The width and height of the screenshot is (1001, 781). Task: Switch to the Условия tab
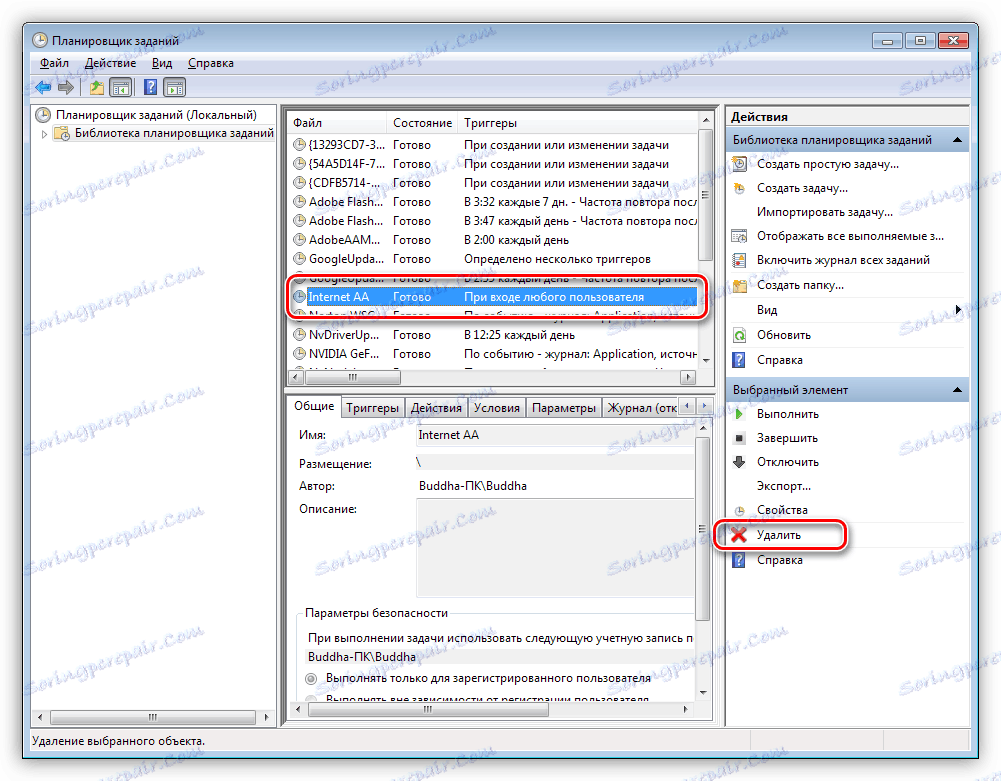click(497, 408)
